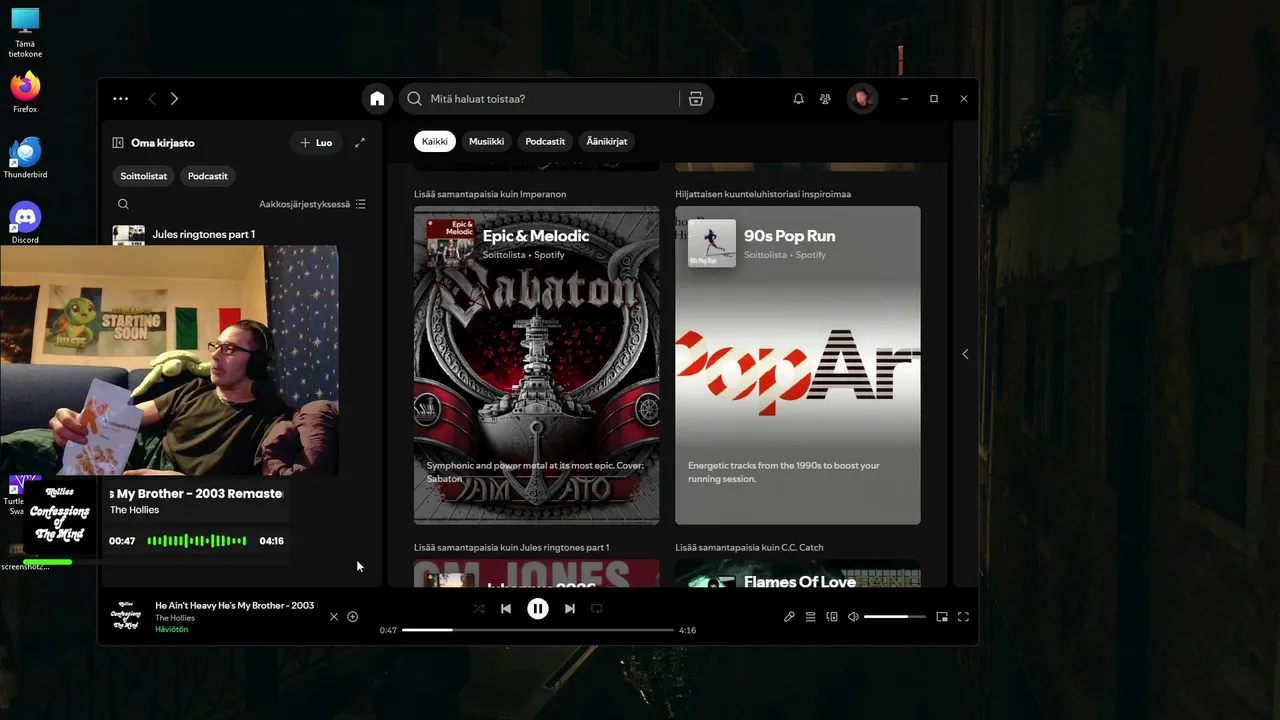
Task: Open He Ain't Heavy song title in player
Action: (235, 605)
